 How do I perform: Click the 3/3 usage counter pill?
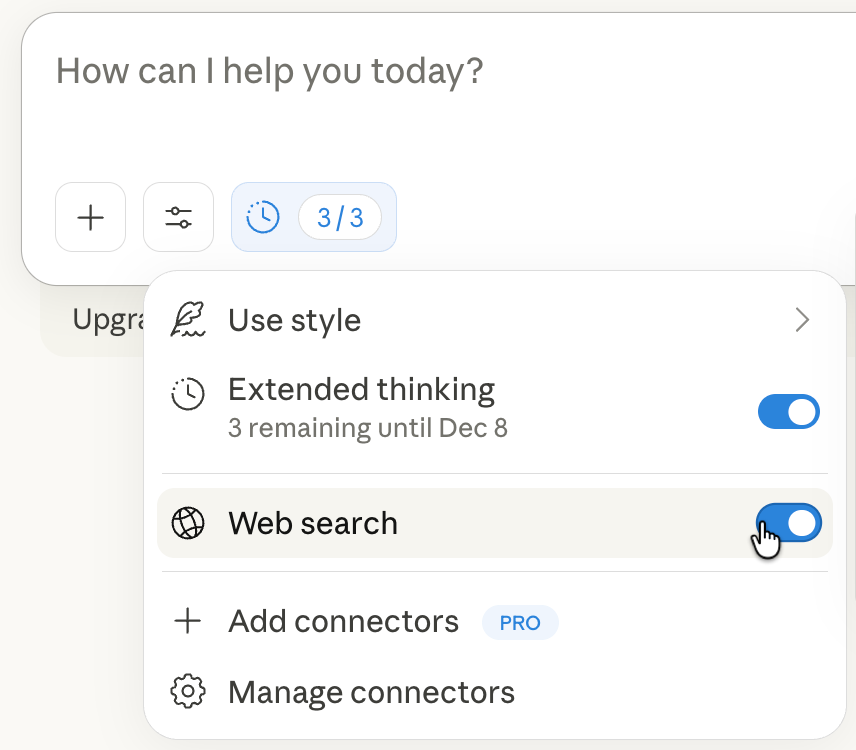(340, 217)
